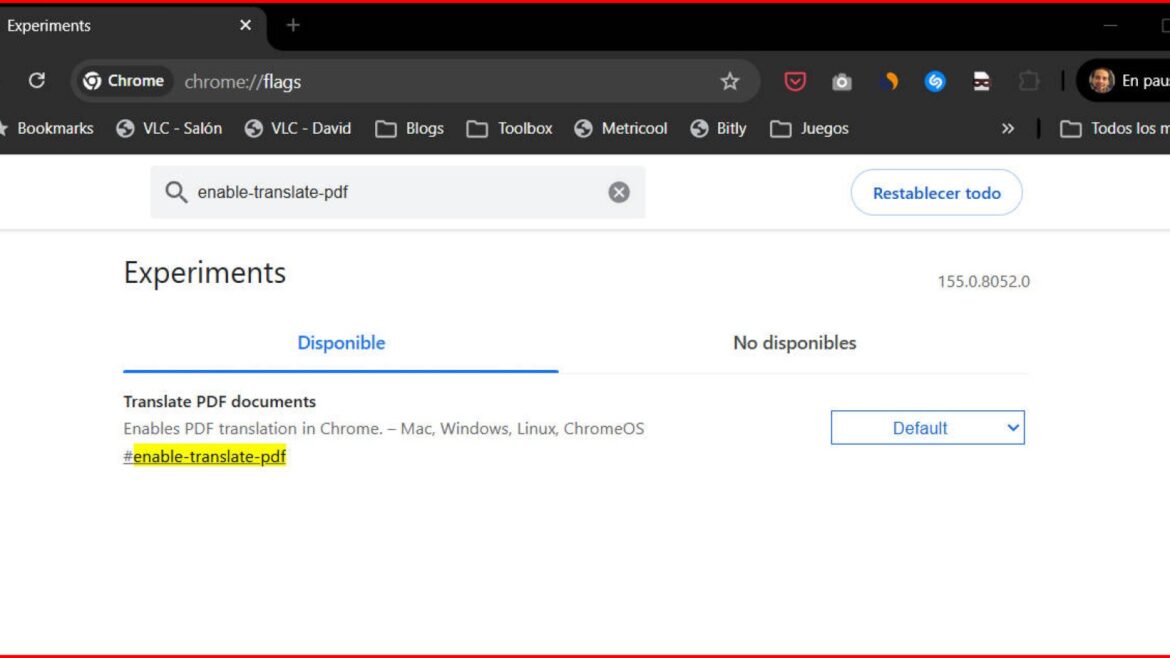The height and width of the screenshot is (658, 1170).
Task: Click the camera screenshot extension icon
Action: click(842, 81)
